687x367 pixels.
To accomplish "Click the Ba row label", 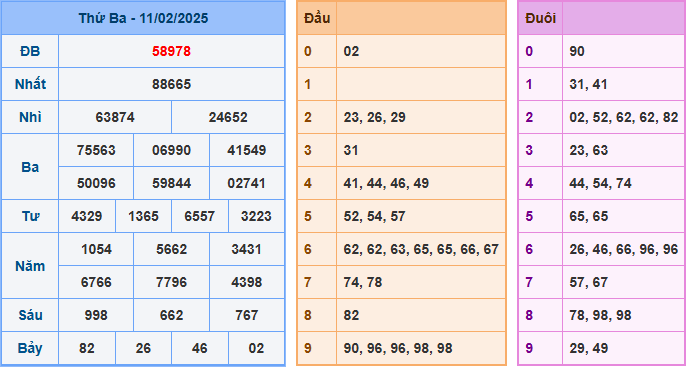I will [30, 167].
